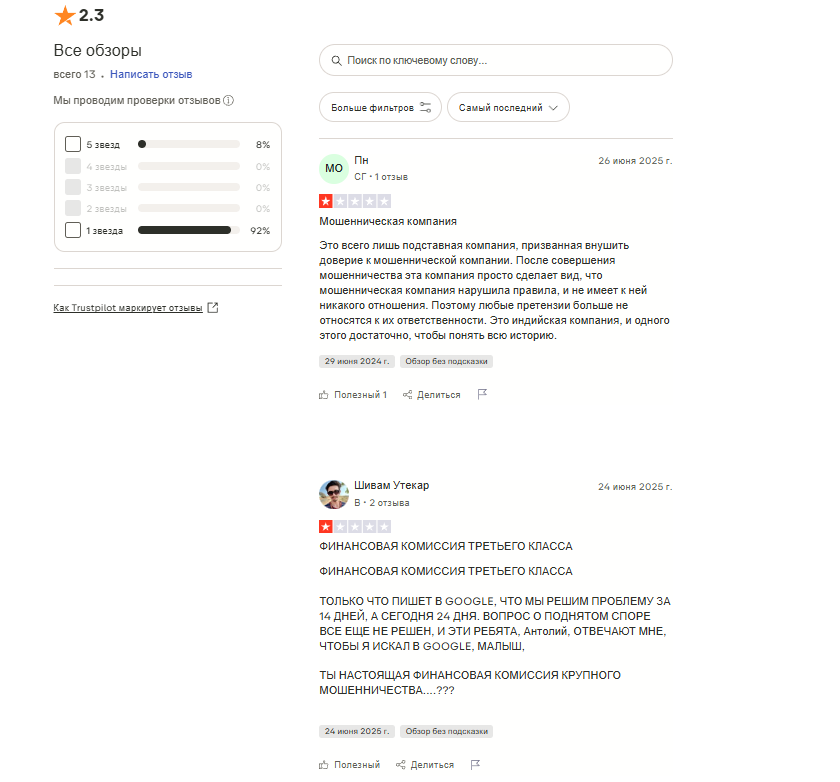Open Шивам Утекар's profile photo
Screen dimensions: 840x782
point(334,494)
